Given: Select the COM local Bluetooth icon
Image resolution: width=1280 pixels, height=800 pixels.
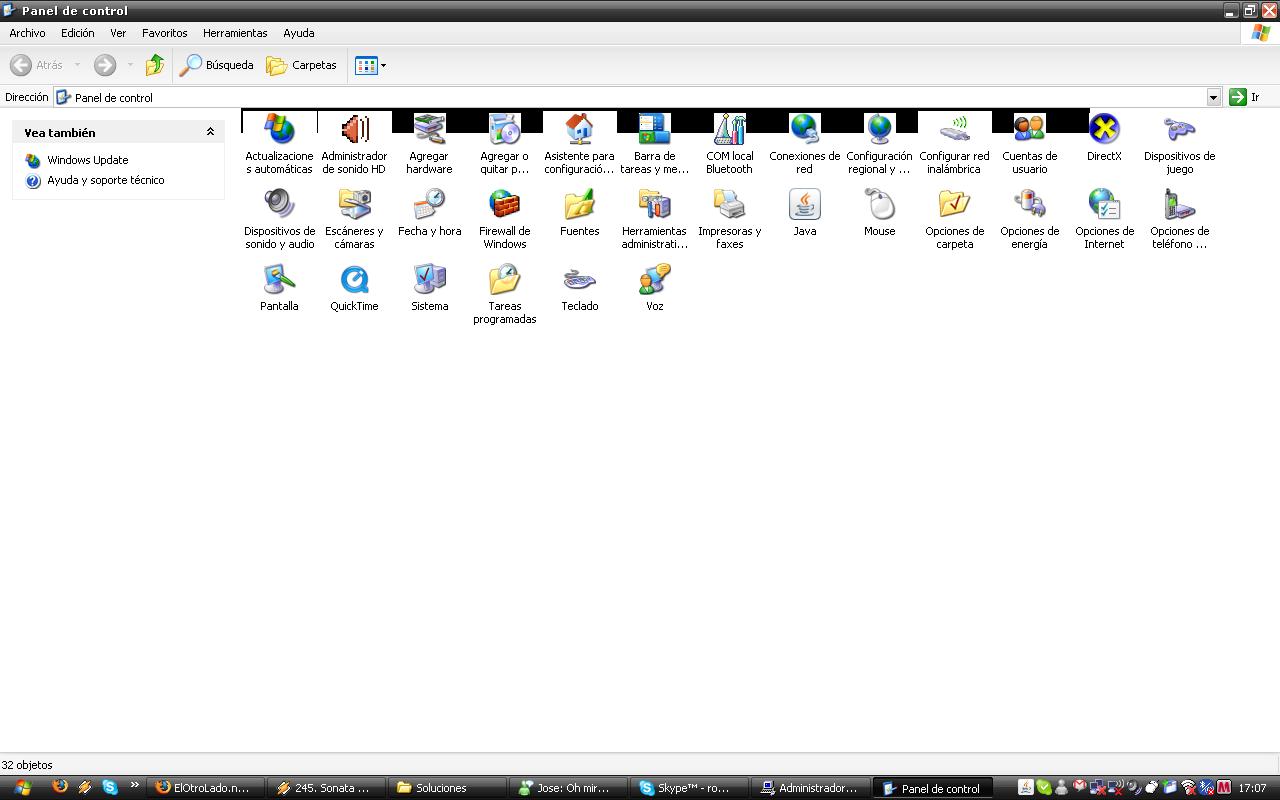Looking at the screenshot, I should pos(729,130).
